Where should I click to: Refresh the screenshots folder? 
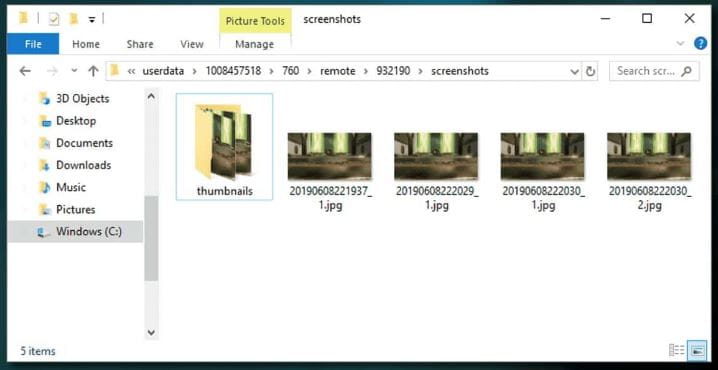590,71
